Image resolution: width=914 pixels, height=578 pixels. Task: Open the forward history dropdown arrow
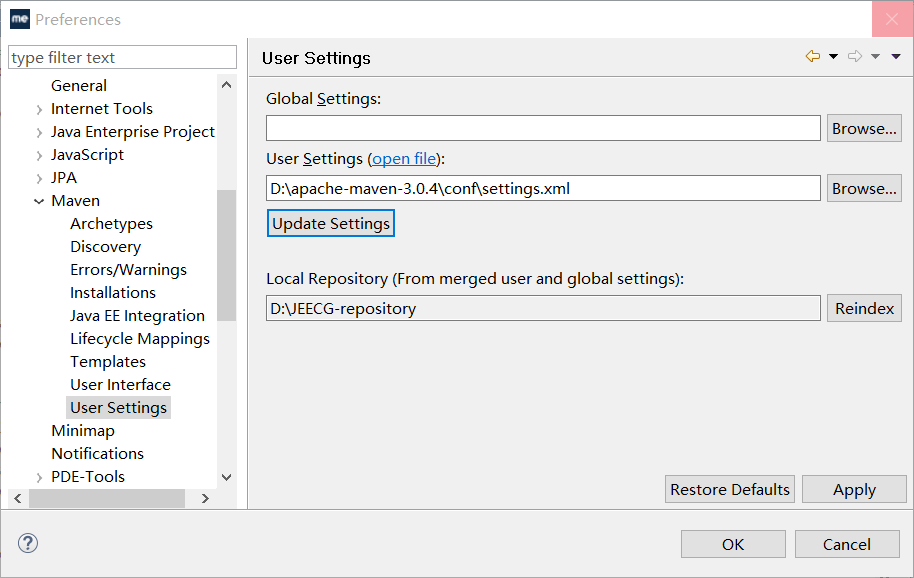876,57
